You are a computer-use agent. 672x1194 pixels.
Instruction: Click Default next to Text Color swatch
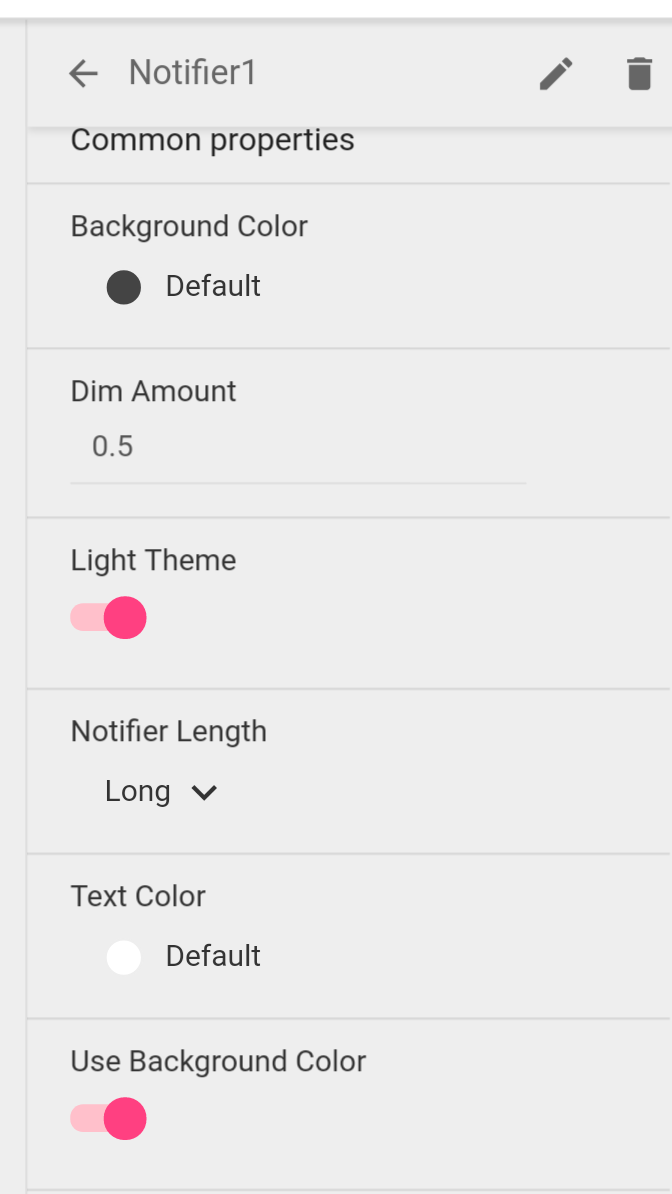(213, 956)
